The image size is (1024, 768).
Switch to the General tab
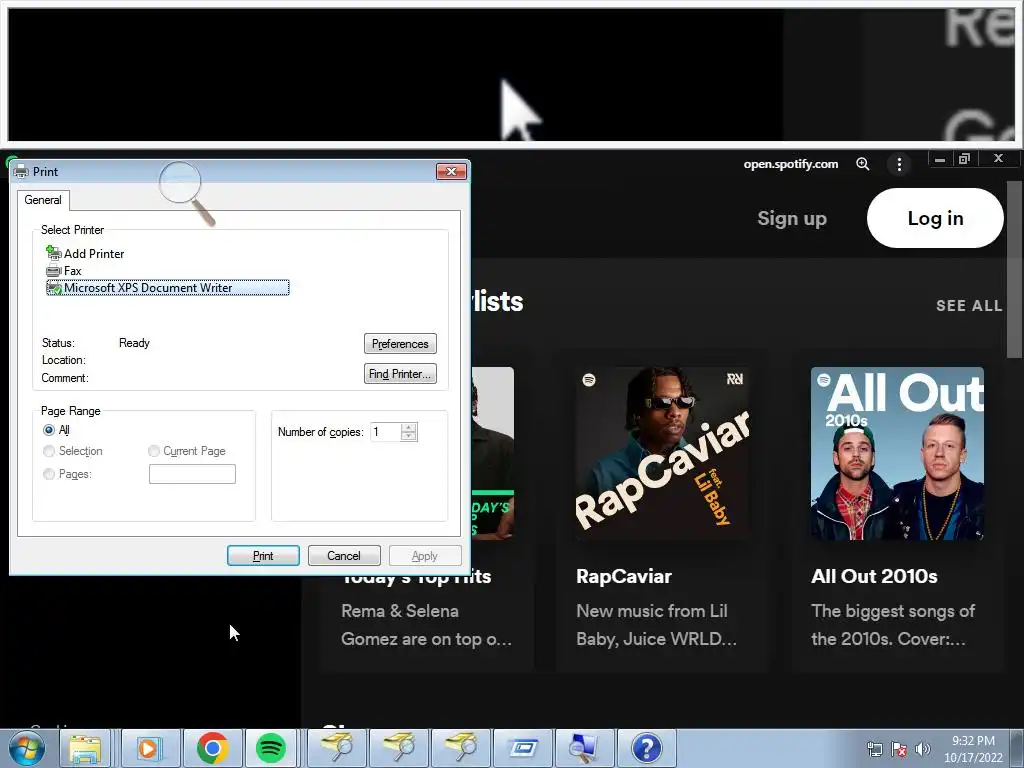[43, 200]
